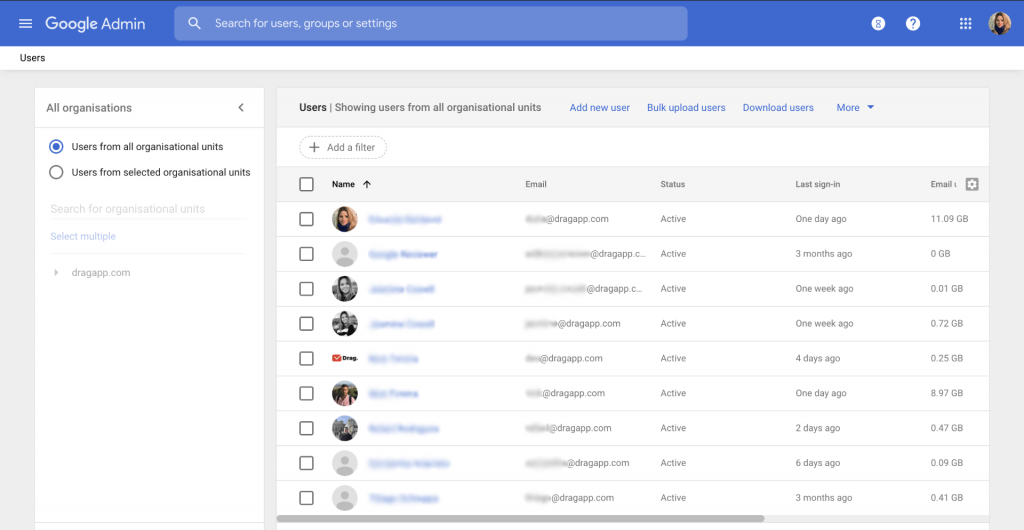Screen dimensions: 1024x530
Task: Click the 11.09 GB storage value
Action: point(950,219)
